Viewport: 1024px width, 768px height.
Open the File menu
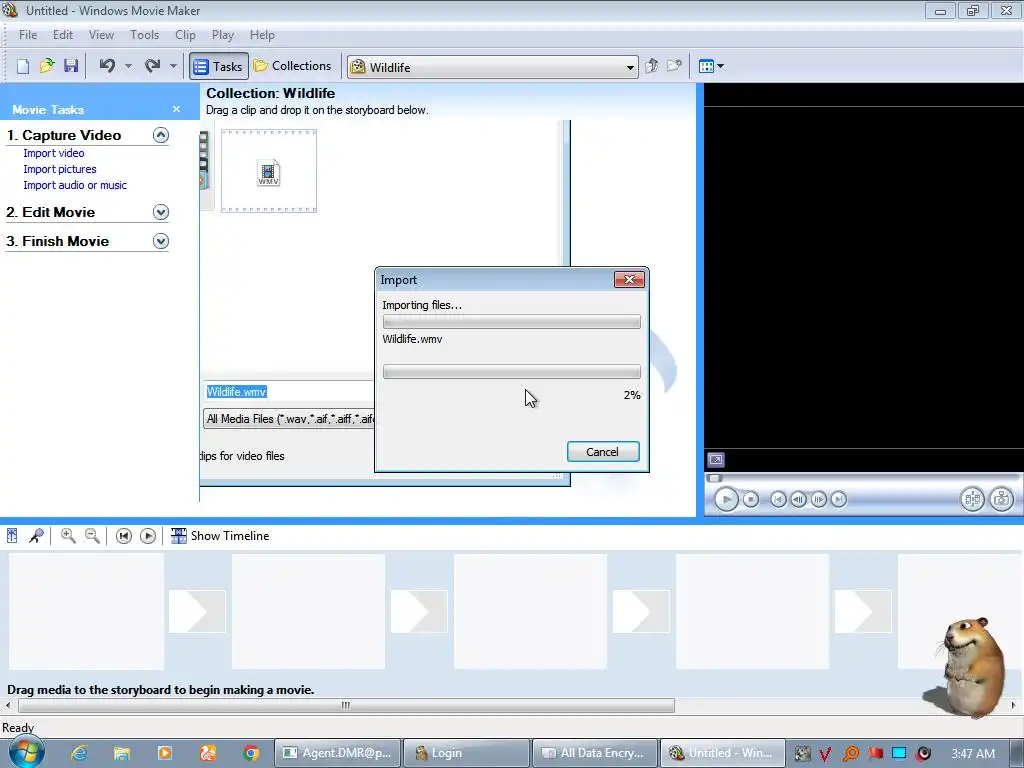tap(28, 35)
